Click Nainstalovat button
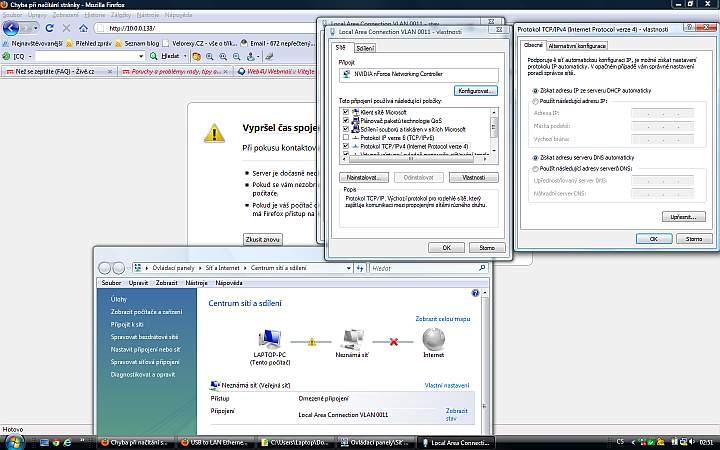This screenshot has height=450, width=720. click(364, 177)
